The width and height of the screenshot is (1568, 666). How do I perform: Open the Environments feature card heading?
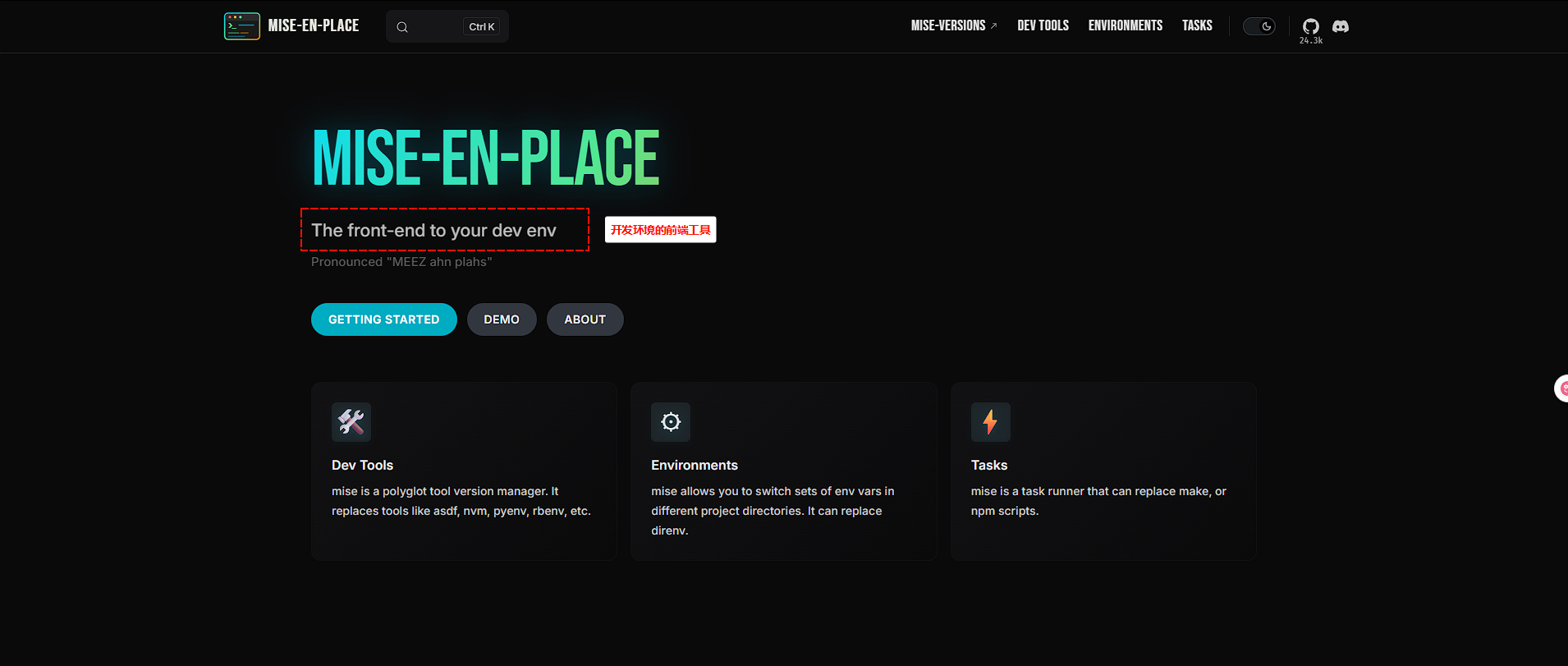click(x=694, y=465)
